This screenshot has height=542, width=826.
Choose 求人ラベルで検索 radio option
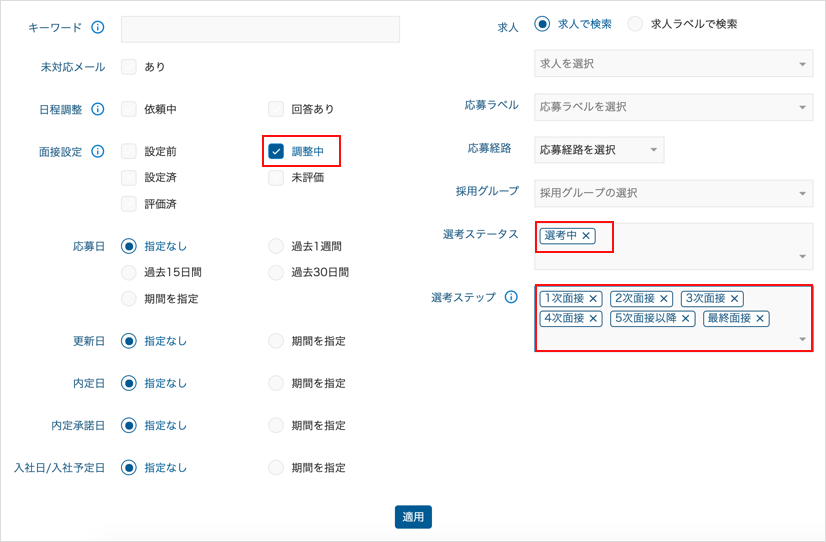point(635,24)
